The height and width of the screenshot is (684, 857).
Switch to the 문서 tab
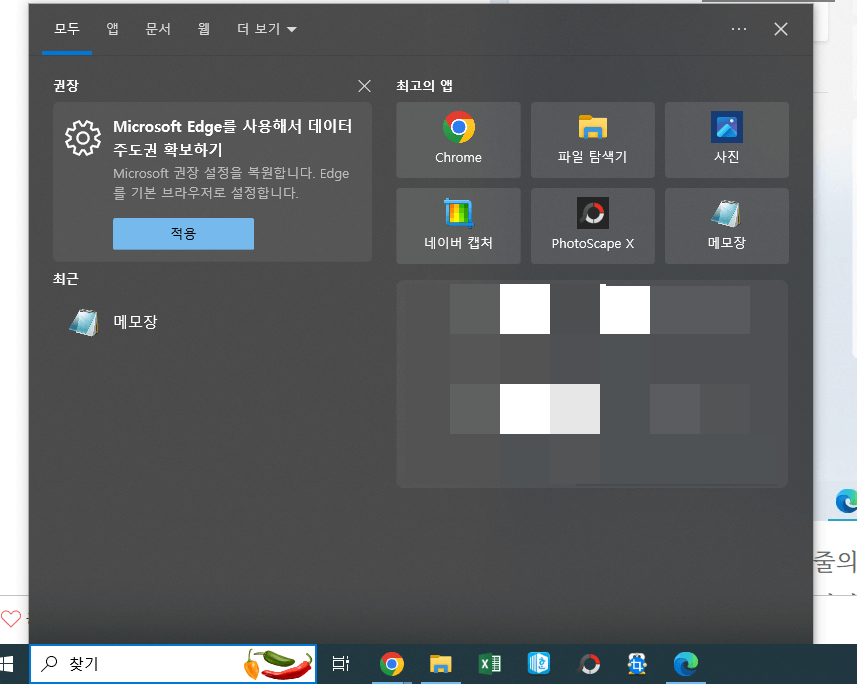[158, 29]
